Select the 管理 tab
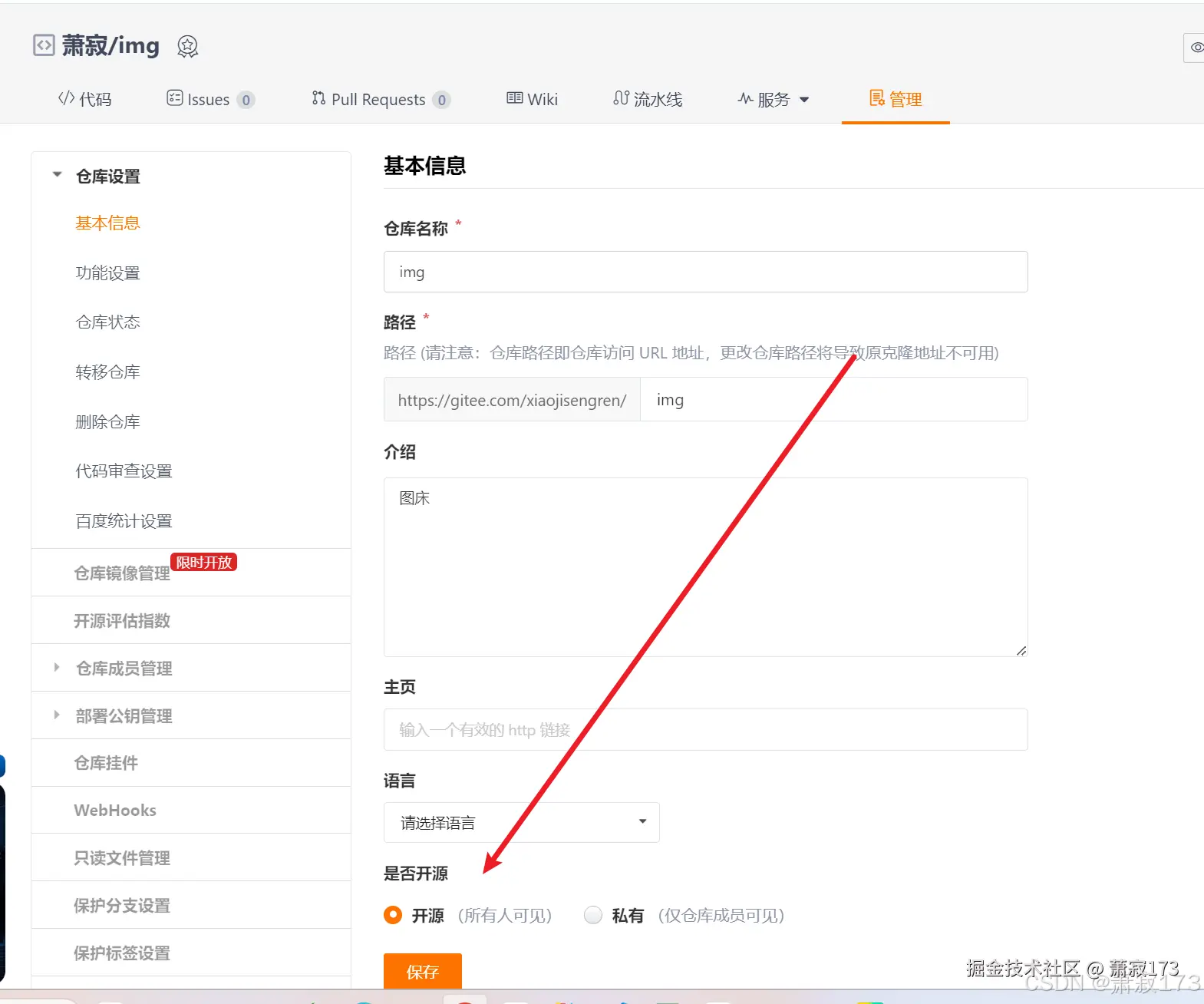1204x1004 pixels. click(x=896, y=99)
